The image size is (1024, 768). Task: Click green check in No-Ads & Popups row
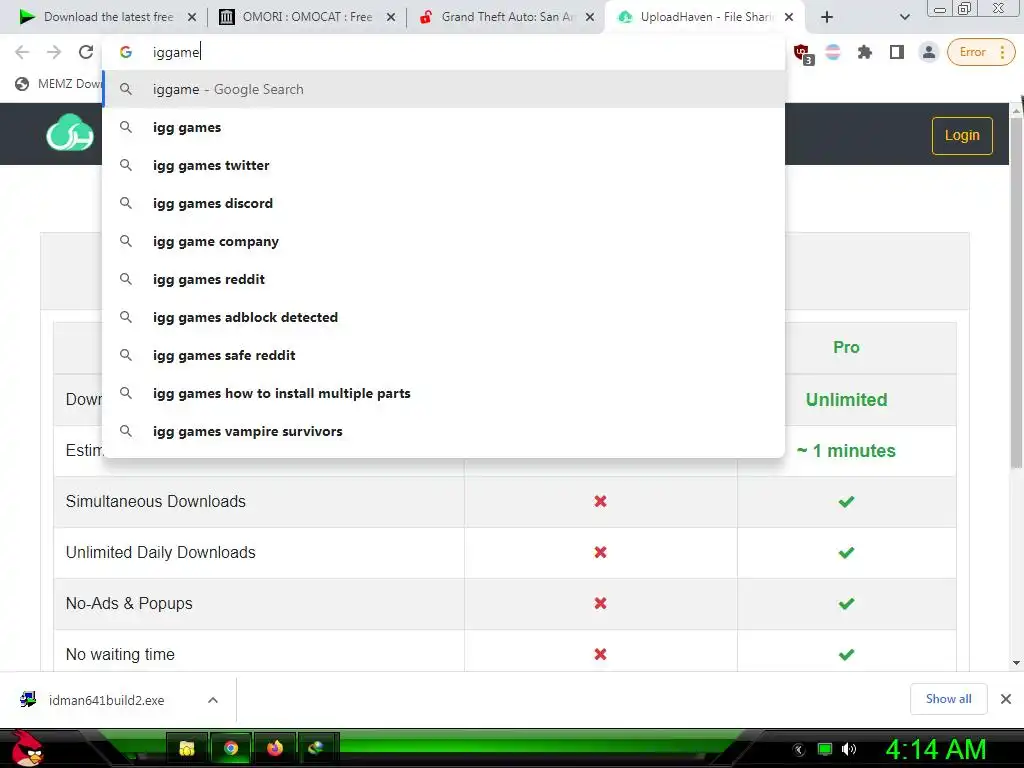(846, 603)
